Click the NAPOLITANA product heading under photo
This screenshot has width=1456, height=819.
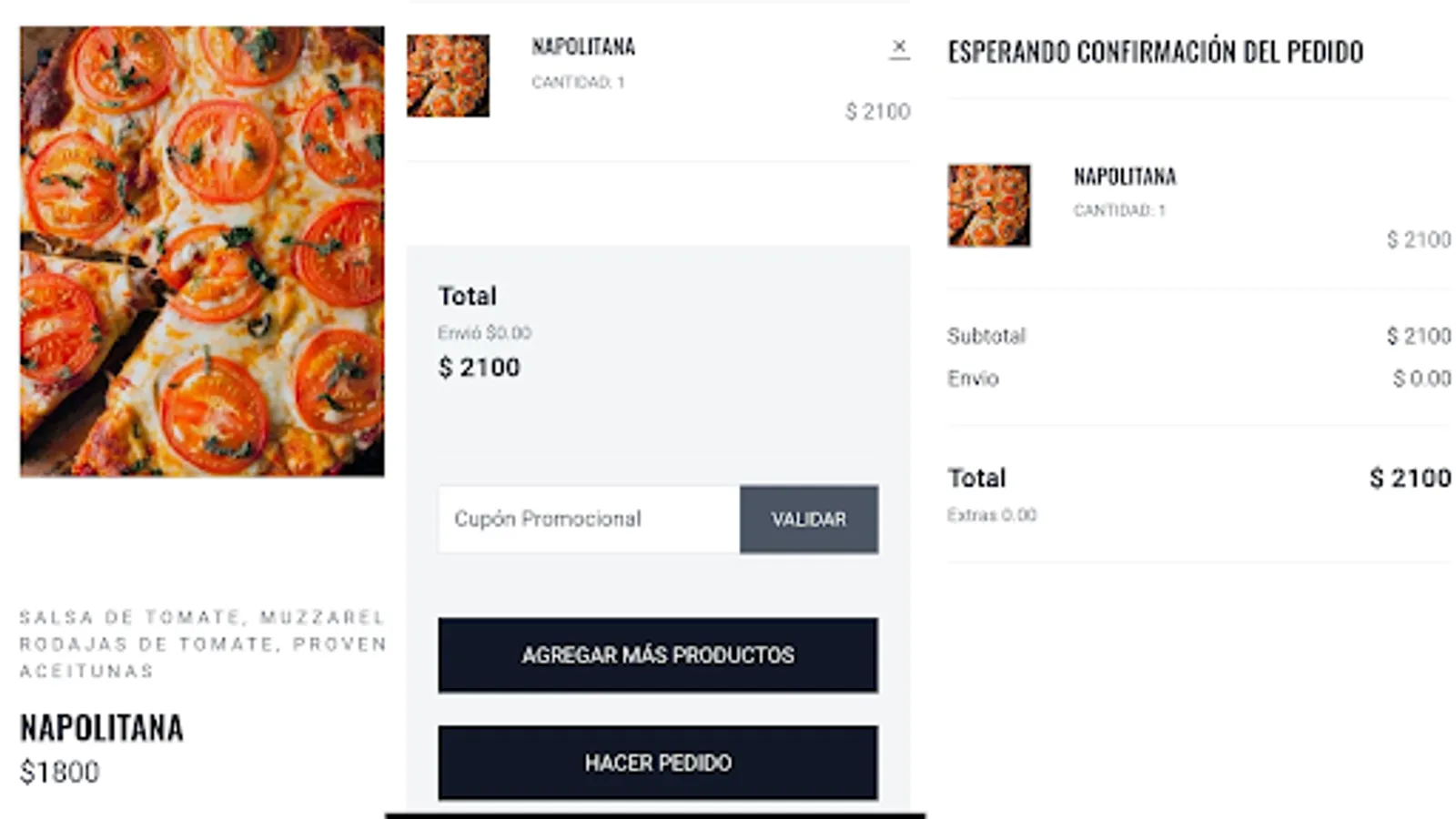pyautogui.click(x=102, y=728)
